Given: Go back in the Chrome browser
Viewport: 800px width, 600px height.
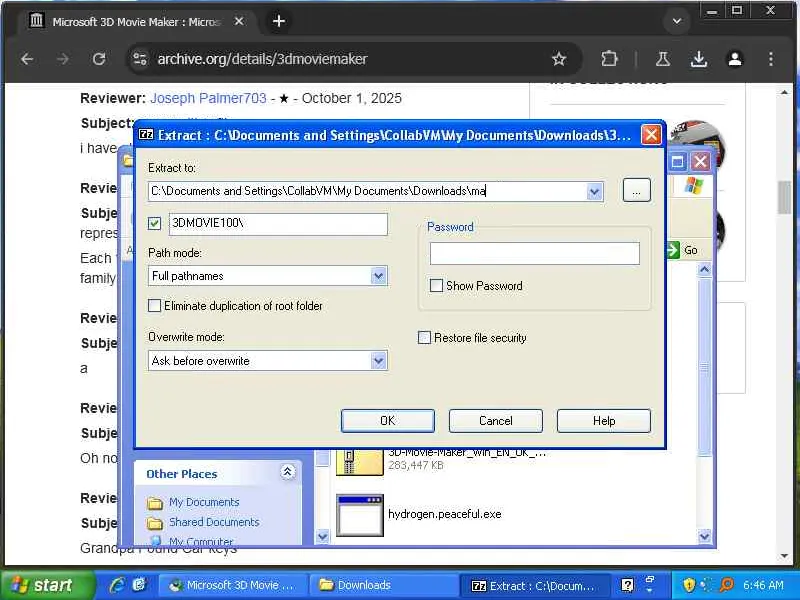Looking at the screenshot, I should tap(27, 59).
